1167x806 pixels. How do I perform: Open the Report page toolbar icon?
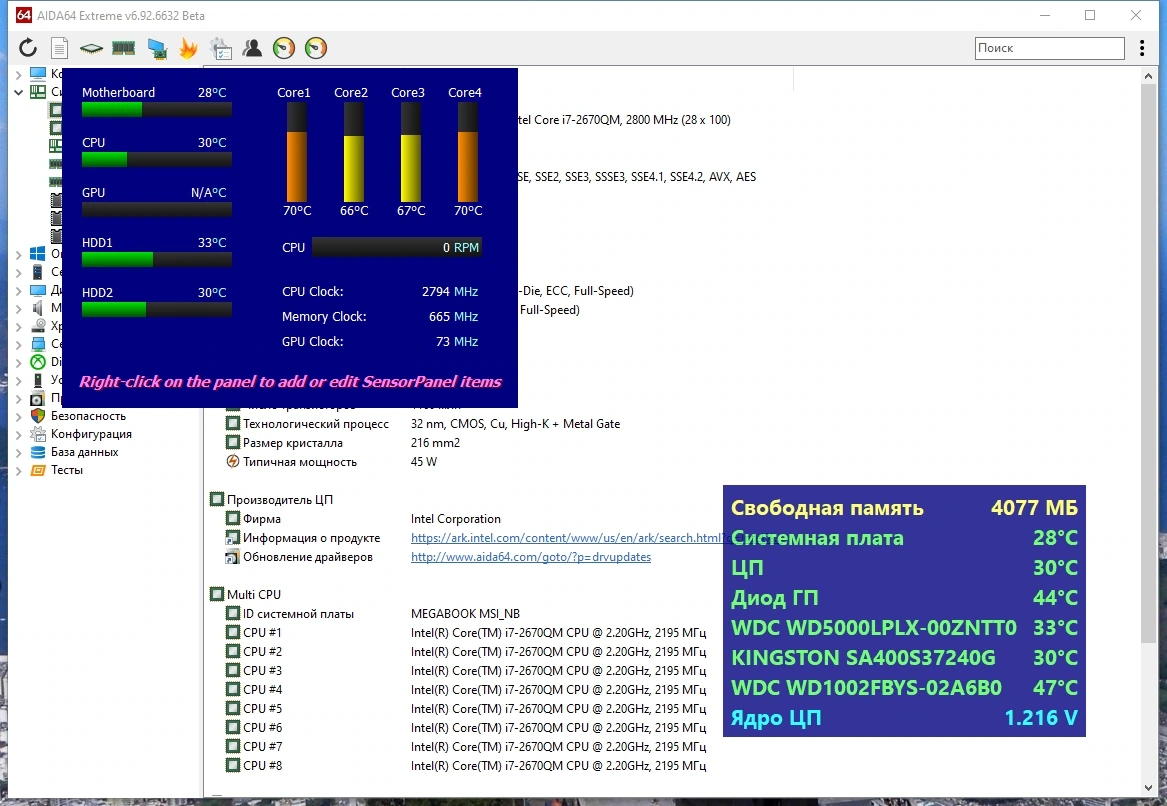(x=60, y=48)
